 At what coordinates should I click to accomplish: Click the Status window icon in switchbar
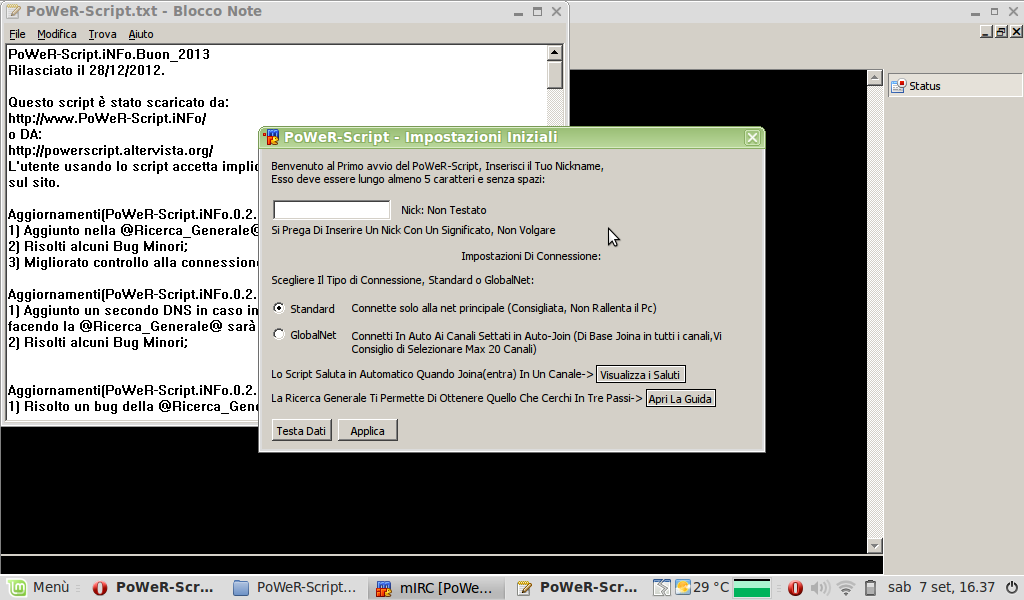[899, 86]
